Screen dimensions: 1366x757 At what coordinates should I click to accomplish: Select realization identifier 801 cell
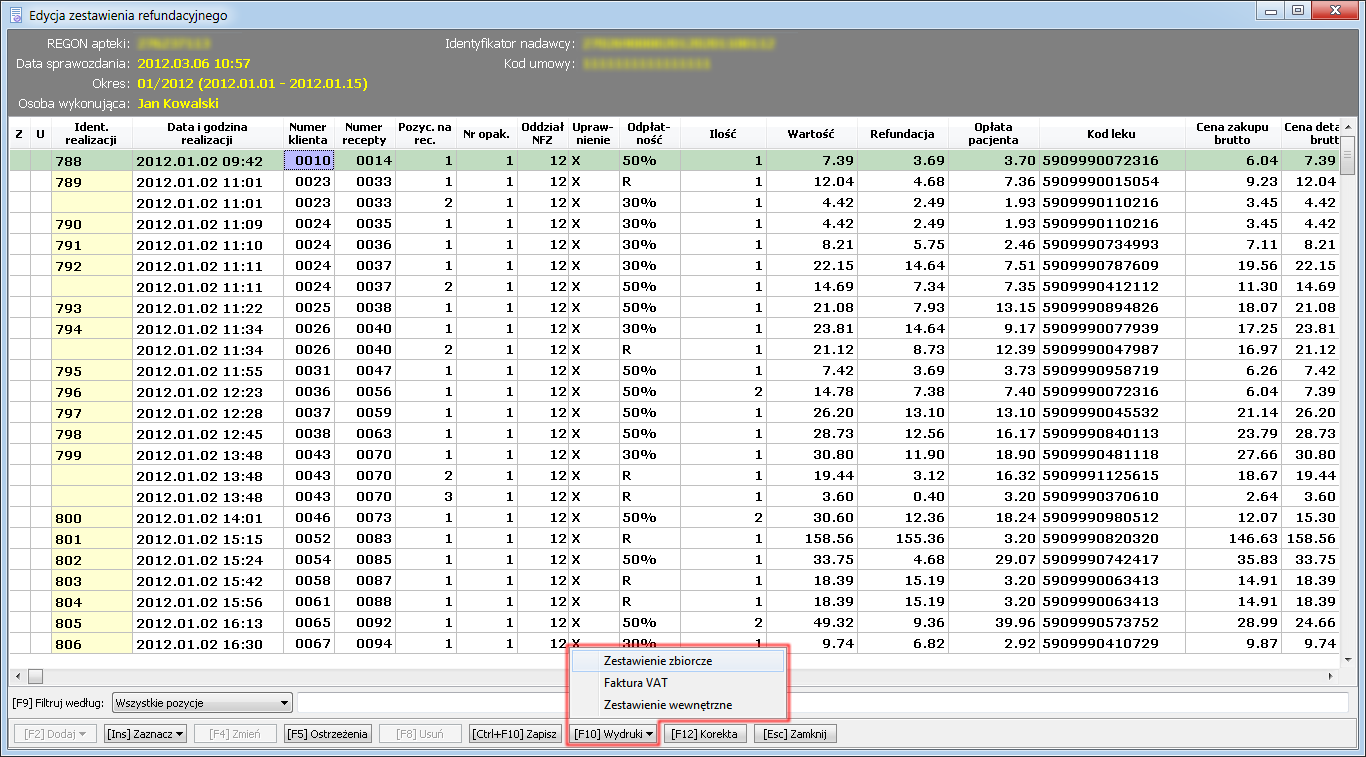(91, 538)
